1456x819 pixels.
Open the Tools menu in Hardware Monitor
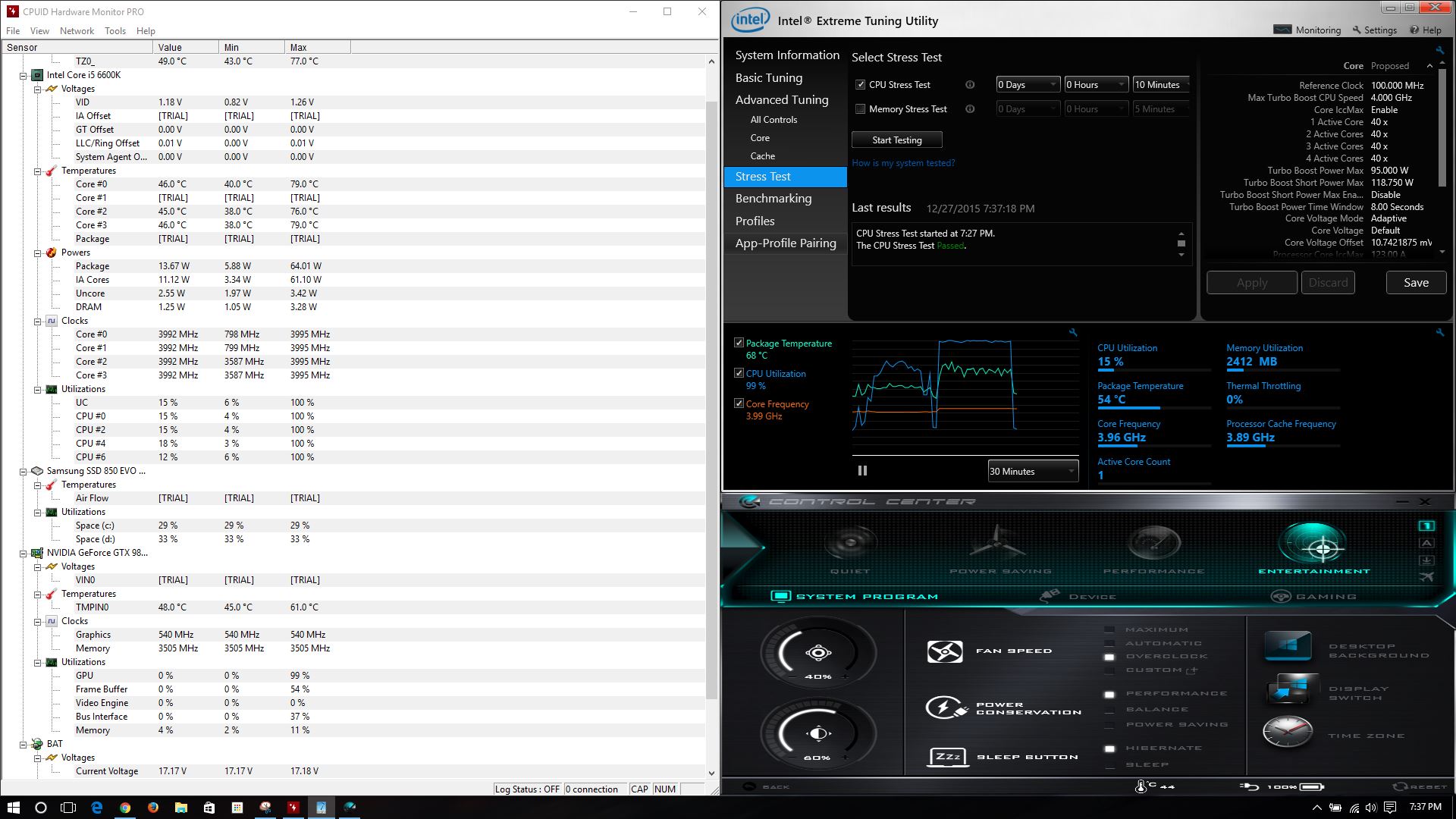coord(115,31)
